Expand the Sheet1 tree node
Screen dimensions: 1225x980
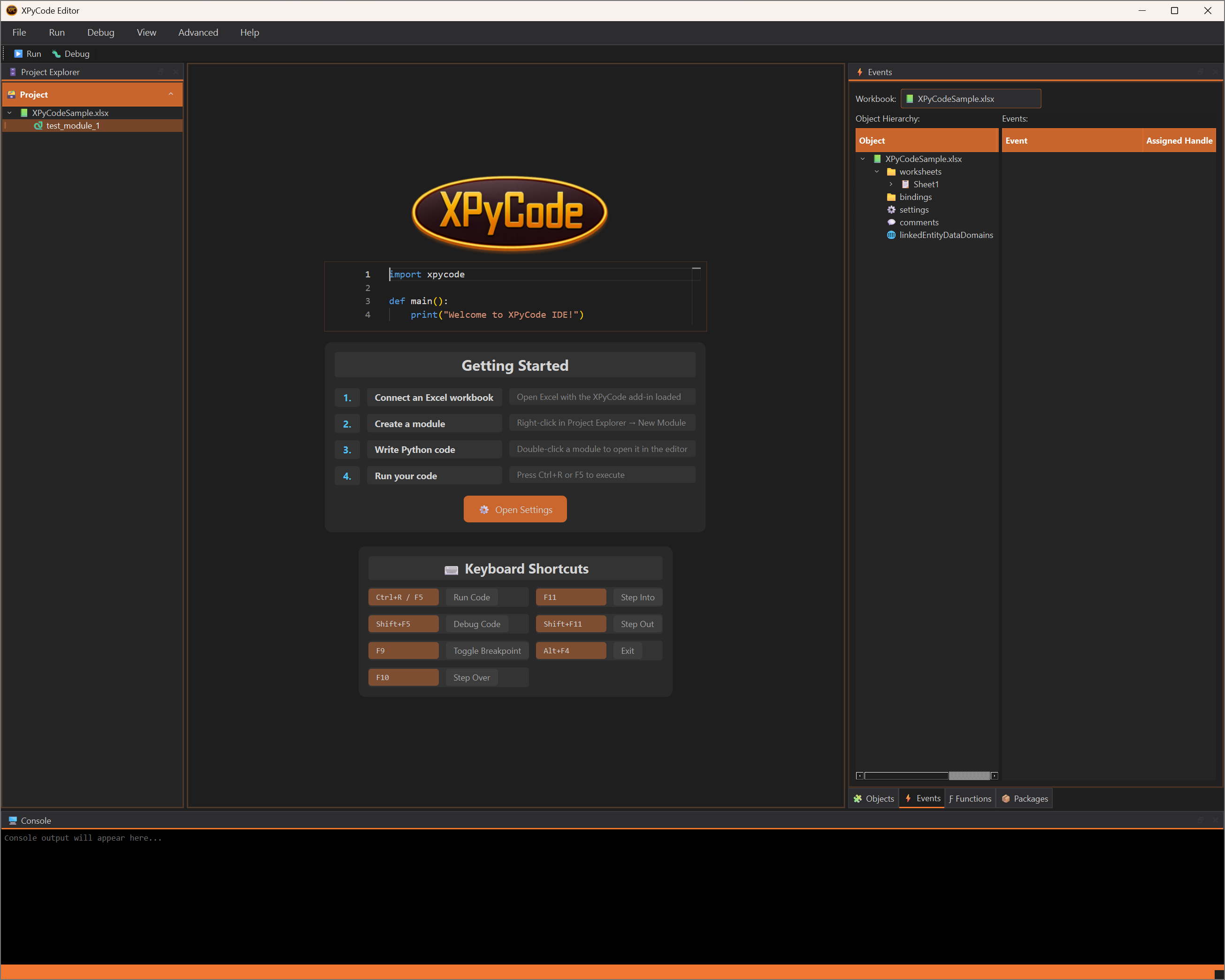(891, 184)
